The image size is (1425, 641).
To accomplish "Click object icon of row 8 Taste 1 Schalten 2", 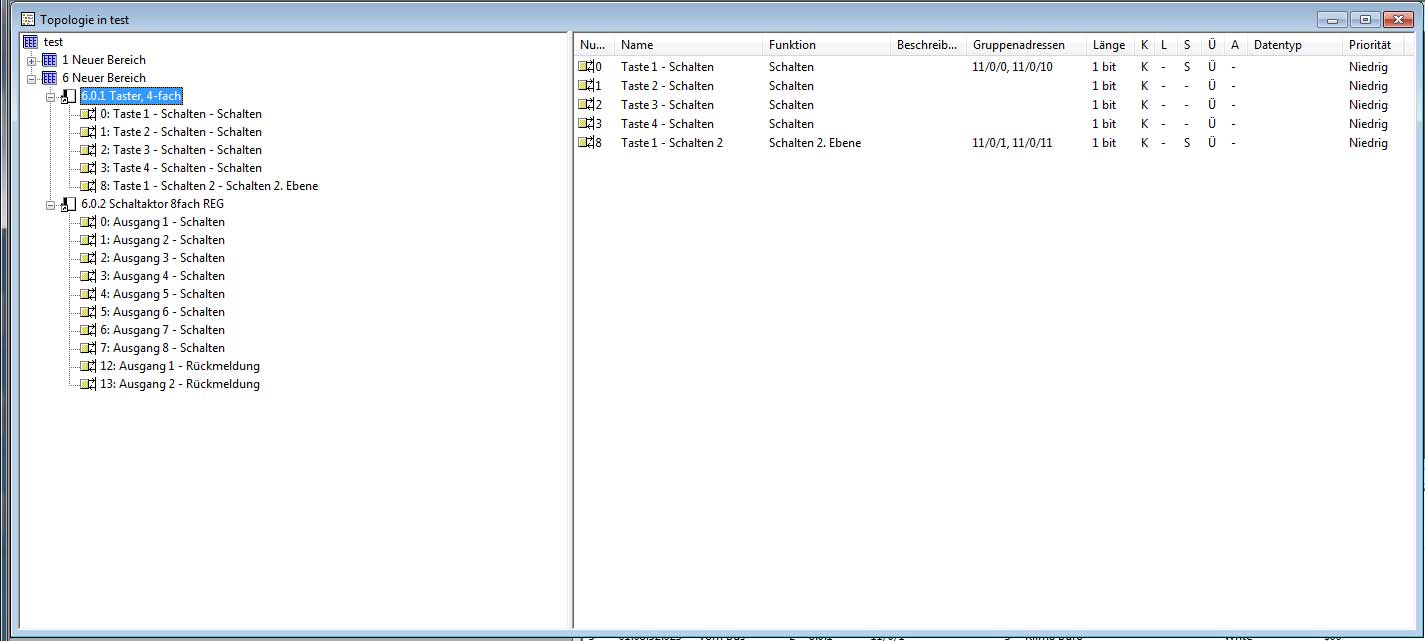I will coord(586,143).
